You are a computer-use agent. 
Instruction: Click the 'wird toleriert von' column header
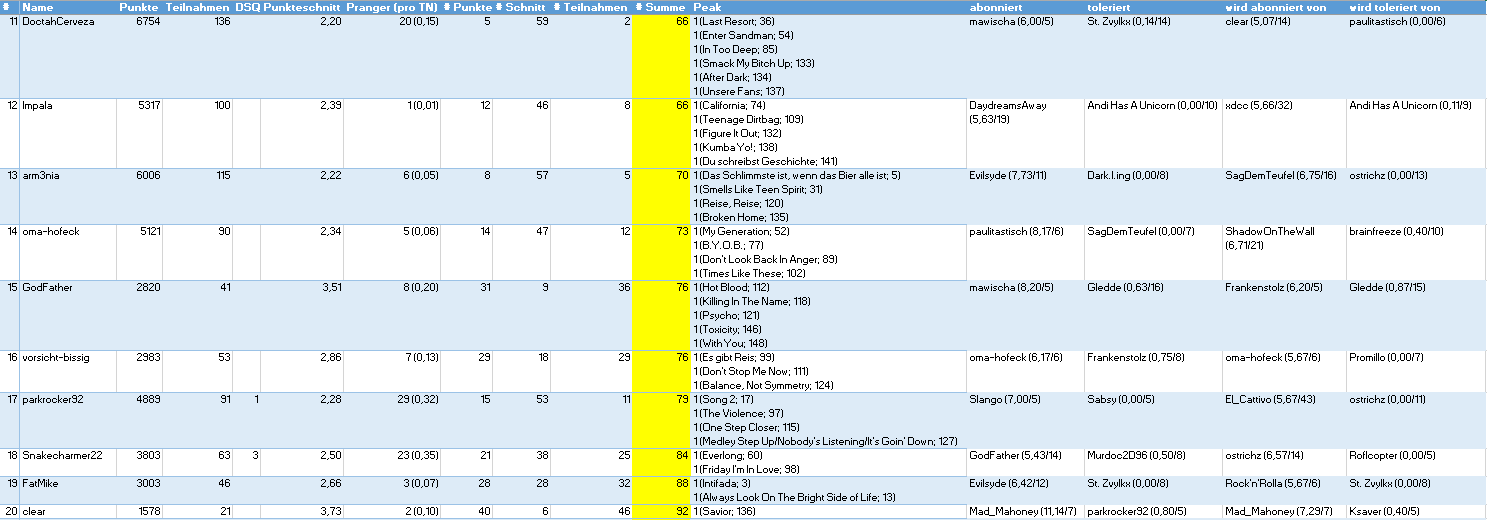coord(1394,7)
